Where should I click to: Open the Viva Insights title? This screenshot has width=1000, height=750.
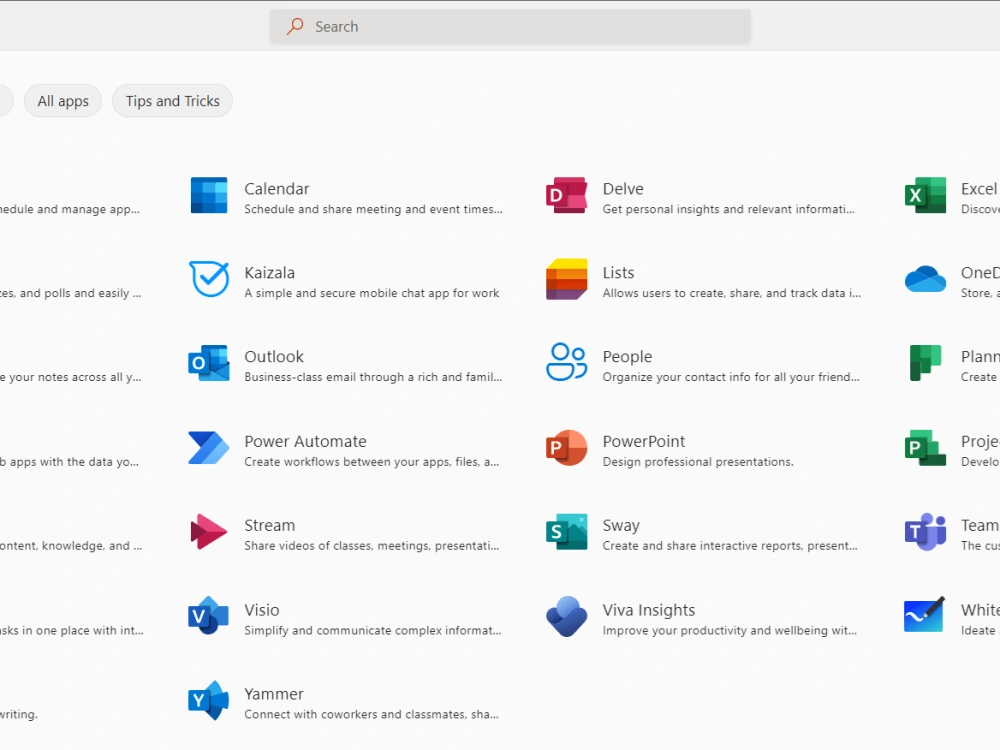tap(649, 610)
